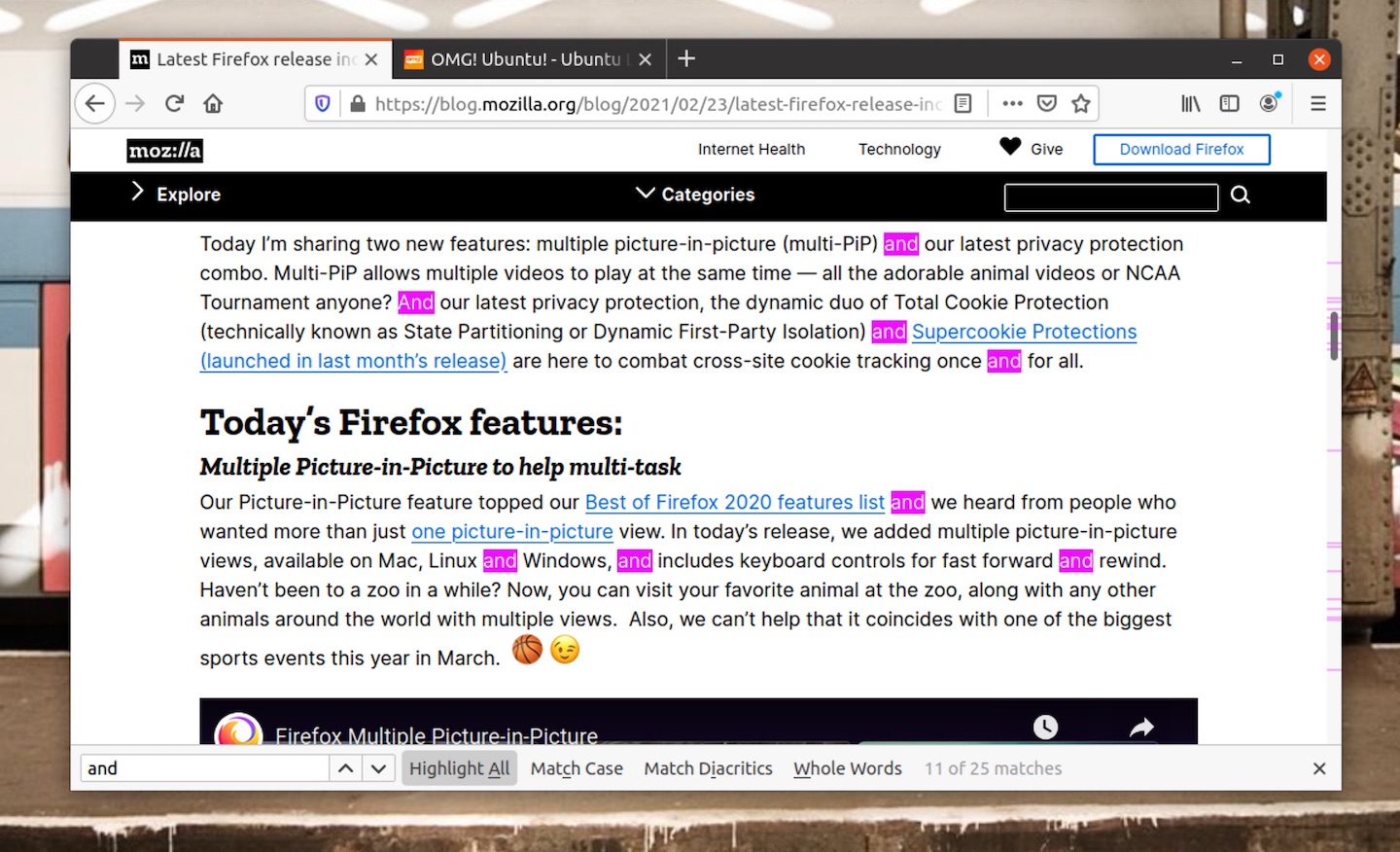Click the 11 of 25 matches text

click(993, 768)
